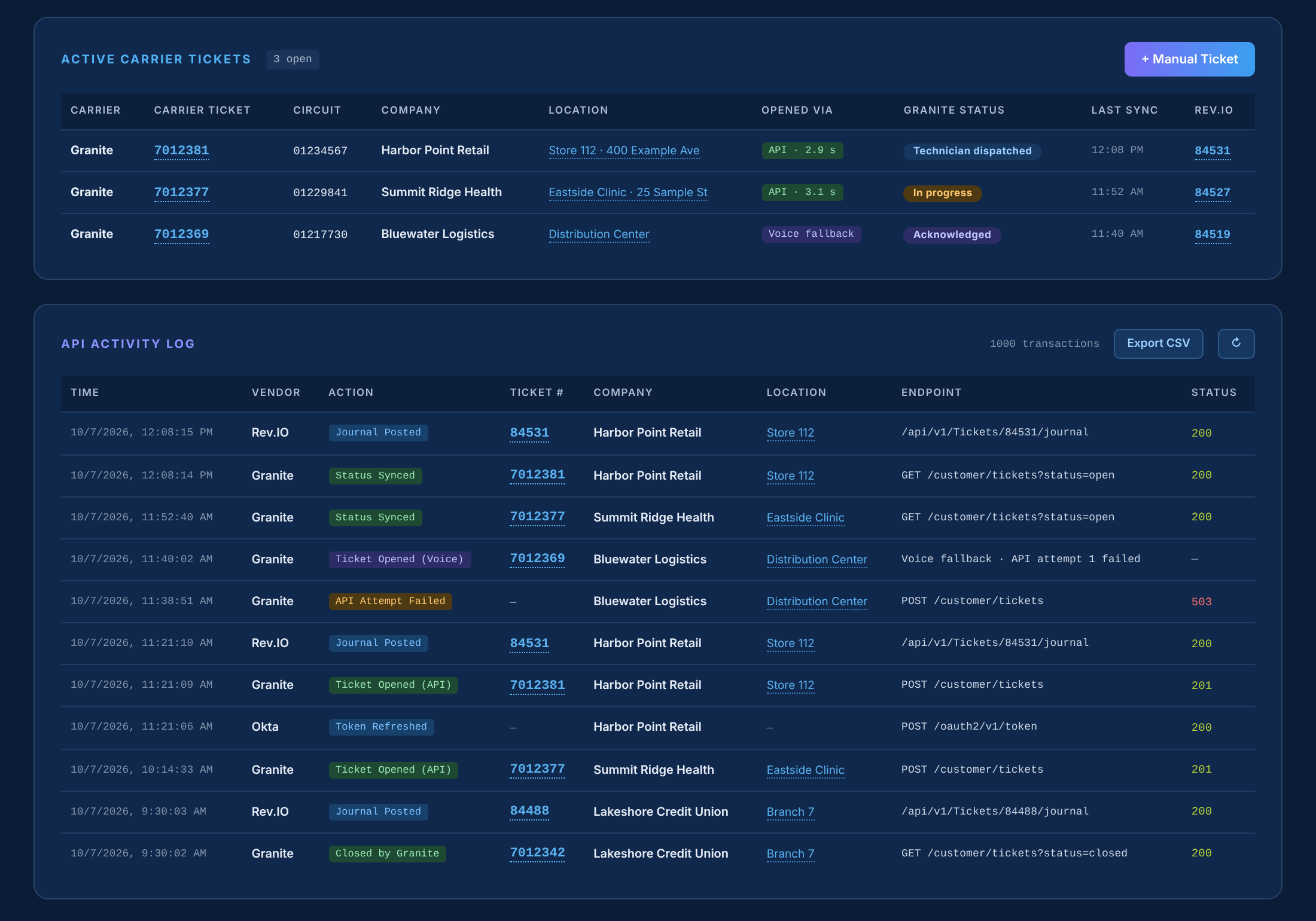
Task: Click the Last Sync column header
Action: tap(1125, 110)
